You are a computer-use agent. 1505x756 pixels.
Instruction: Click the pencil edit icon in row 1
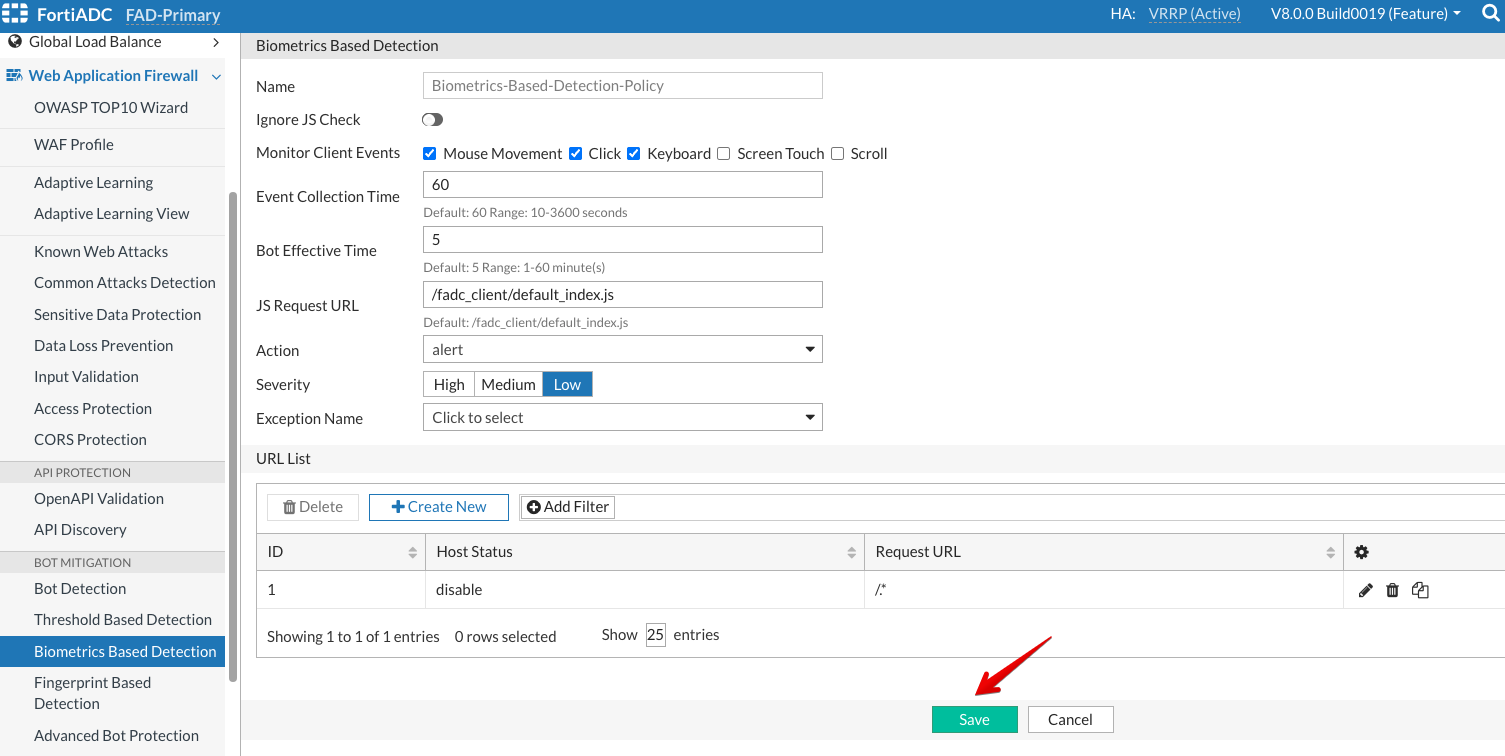click(x=1366, y=590)
